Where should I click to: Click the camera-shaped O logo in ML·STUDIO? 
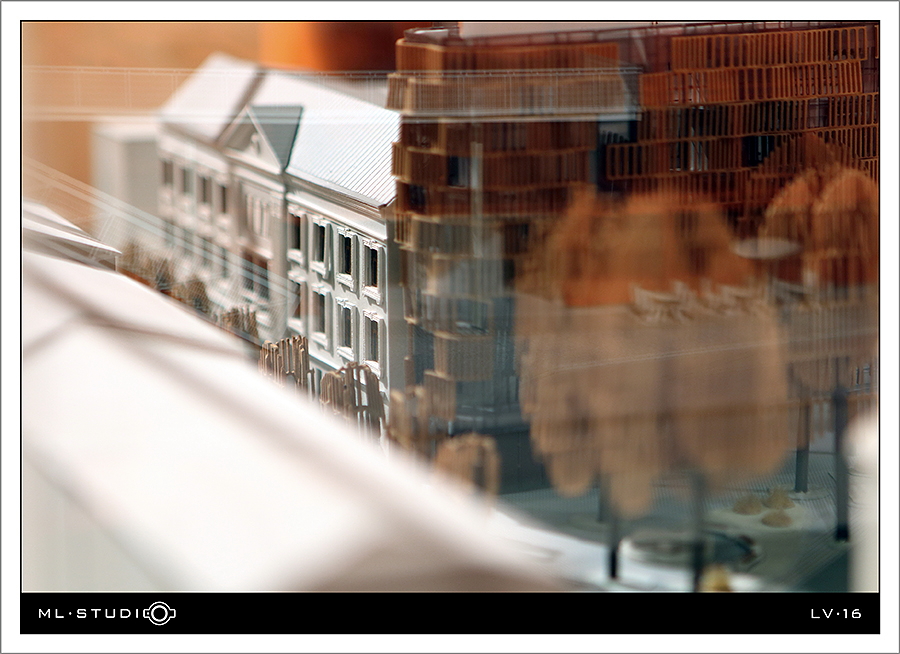point(160,613)
